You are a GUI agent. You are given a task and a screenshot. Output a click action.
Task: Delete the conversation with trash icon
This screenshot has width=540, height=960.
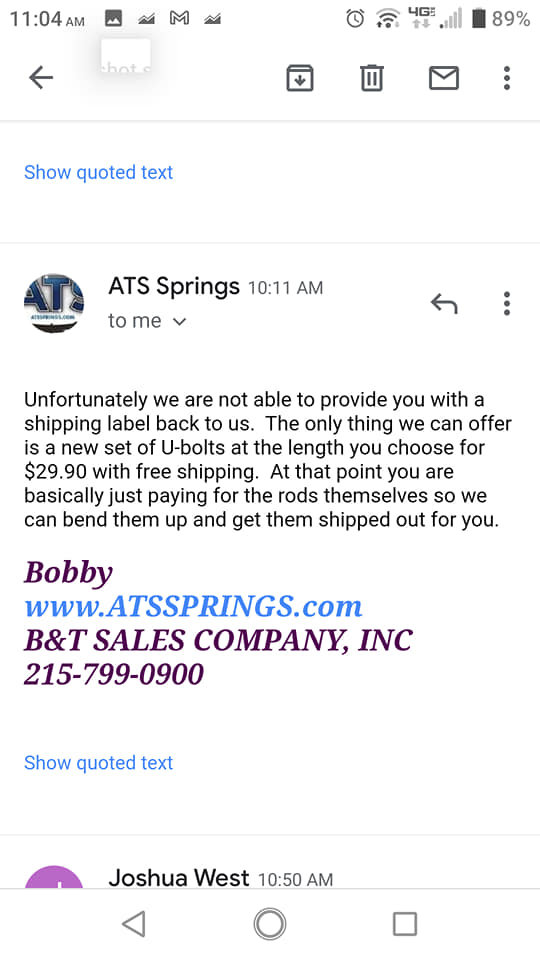pyautogui.click(x=372, y=78)
